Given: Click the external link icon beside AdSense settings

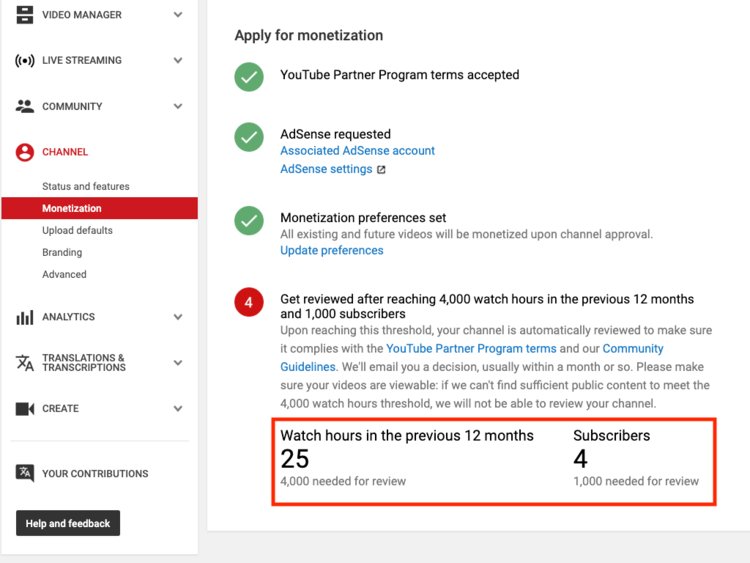Looking at the screenshot, I should point(381,170).
